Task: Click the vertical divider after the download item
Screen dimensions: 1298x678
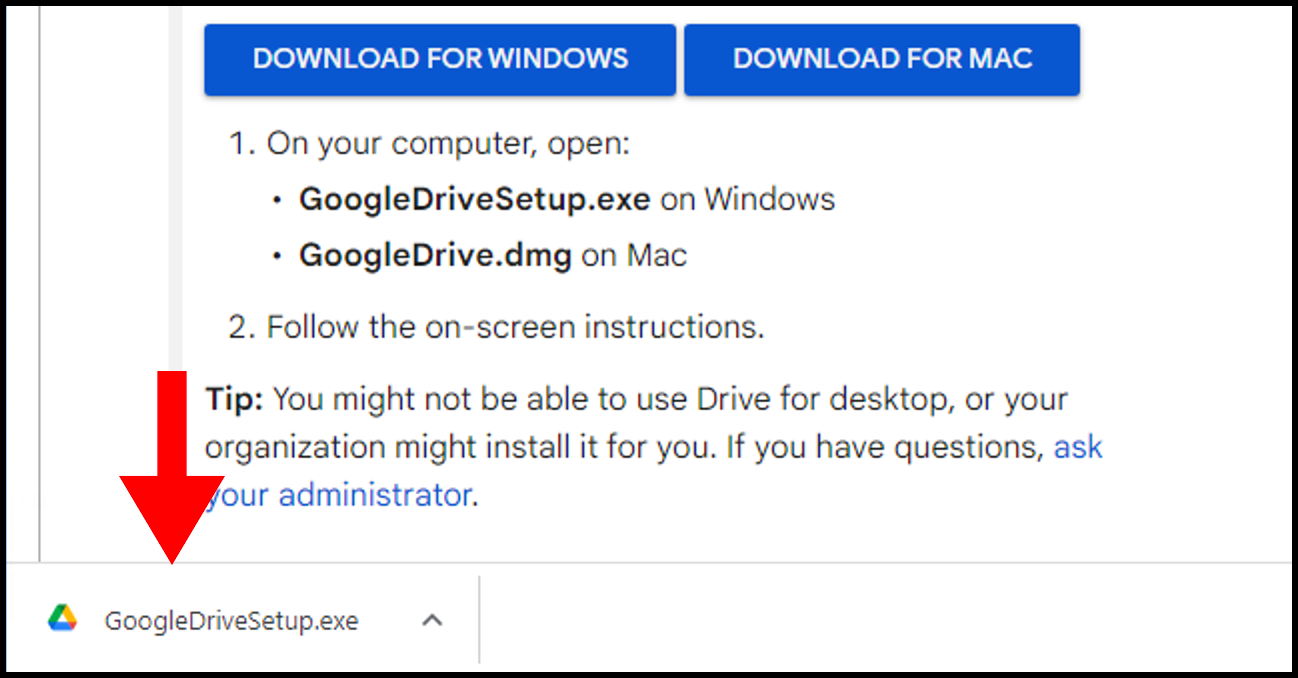Action: pos(479,619)
